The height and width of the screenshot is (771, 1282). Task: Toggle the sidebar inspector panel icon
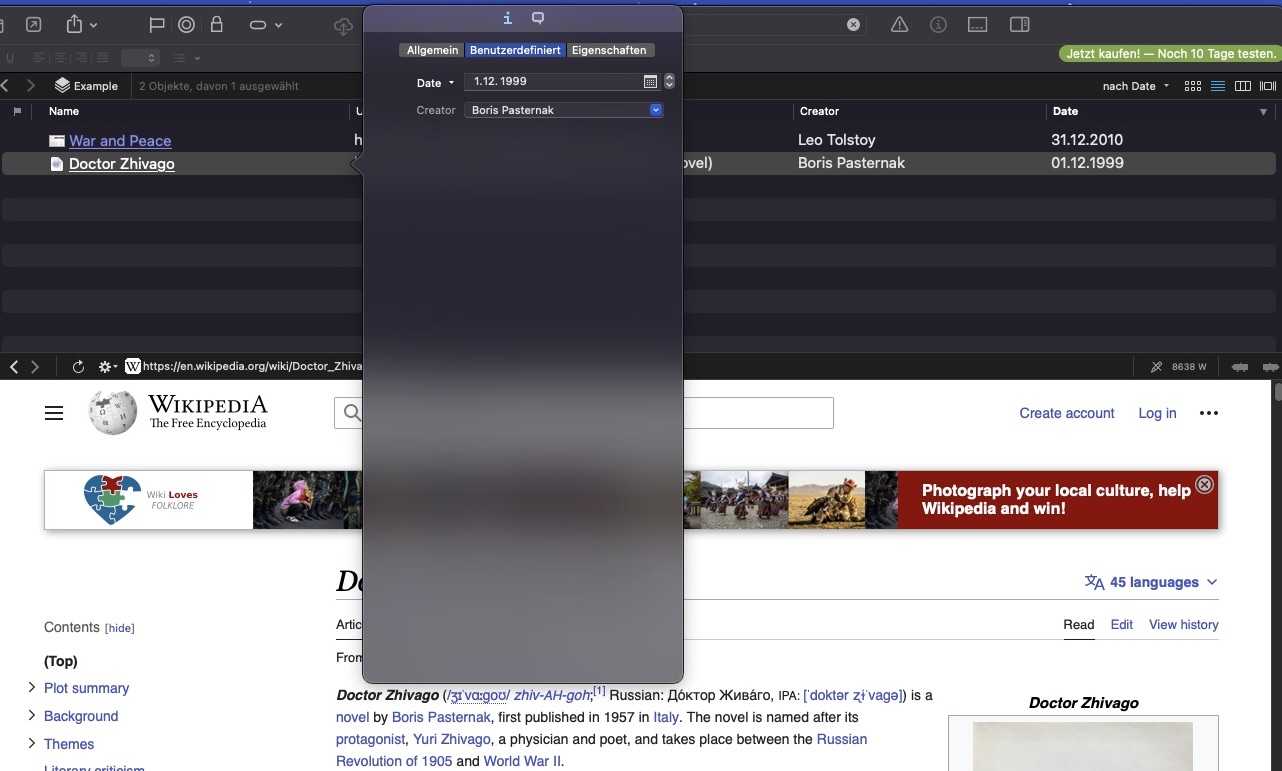pyautogui.click(x=1020, y=25)
